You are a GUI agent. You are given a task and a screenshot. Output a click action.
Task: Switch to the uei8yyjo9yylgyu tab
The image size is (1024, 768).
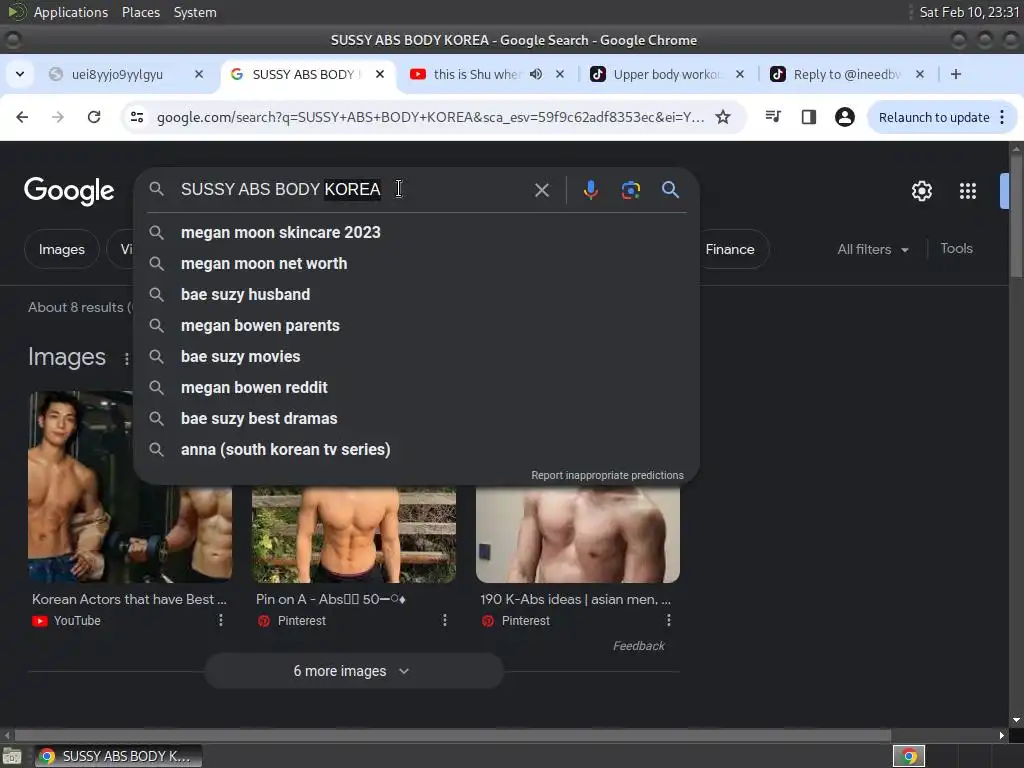[x=118, y=74]
